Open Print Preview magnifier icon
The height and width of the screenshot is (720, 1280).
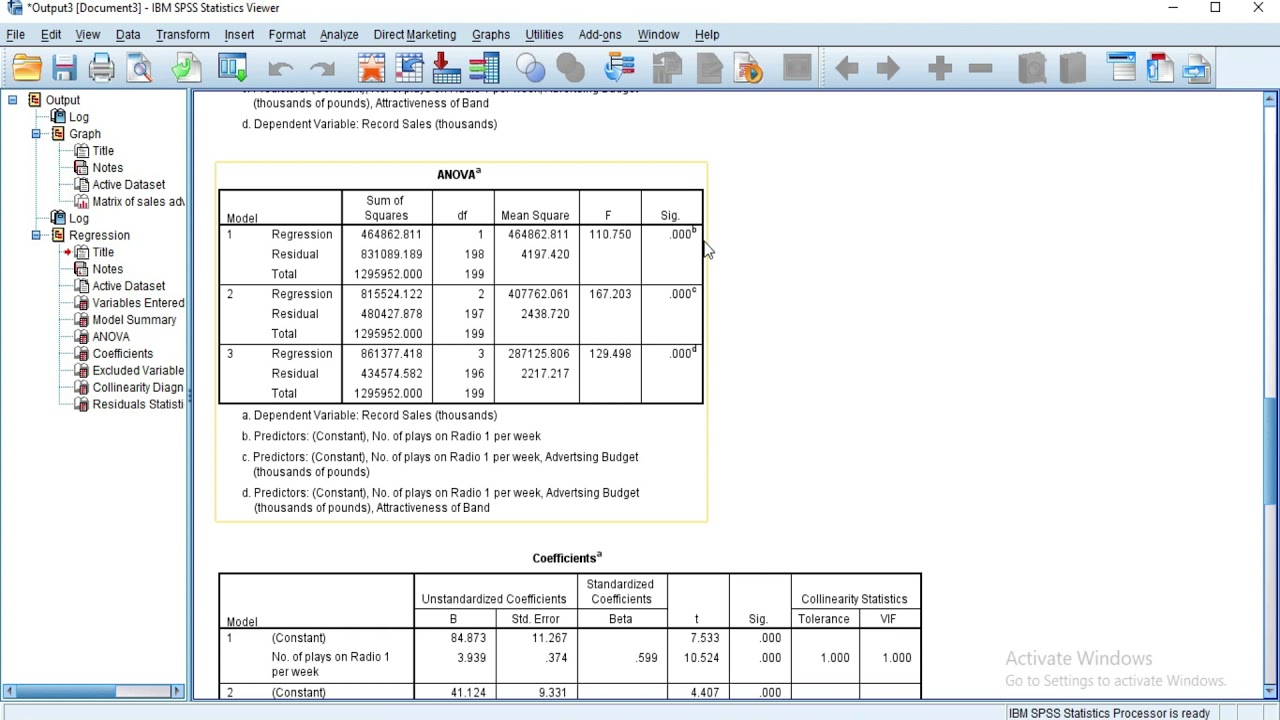click(x=140, y=68)
